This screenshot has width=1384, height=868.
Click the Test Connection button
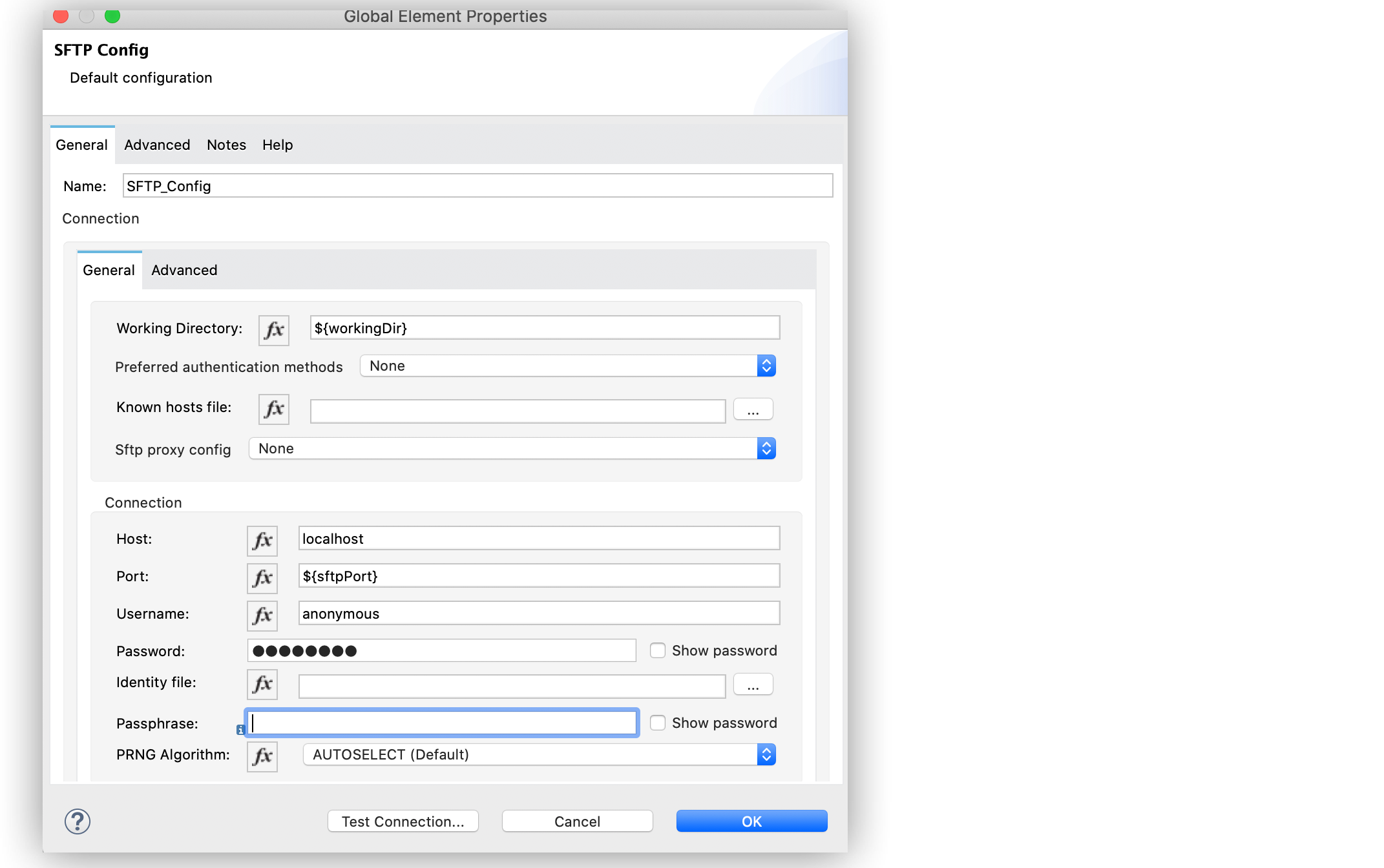pyautogui.click(x=403, y=821)
